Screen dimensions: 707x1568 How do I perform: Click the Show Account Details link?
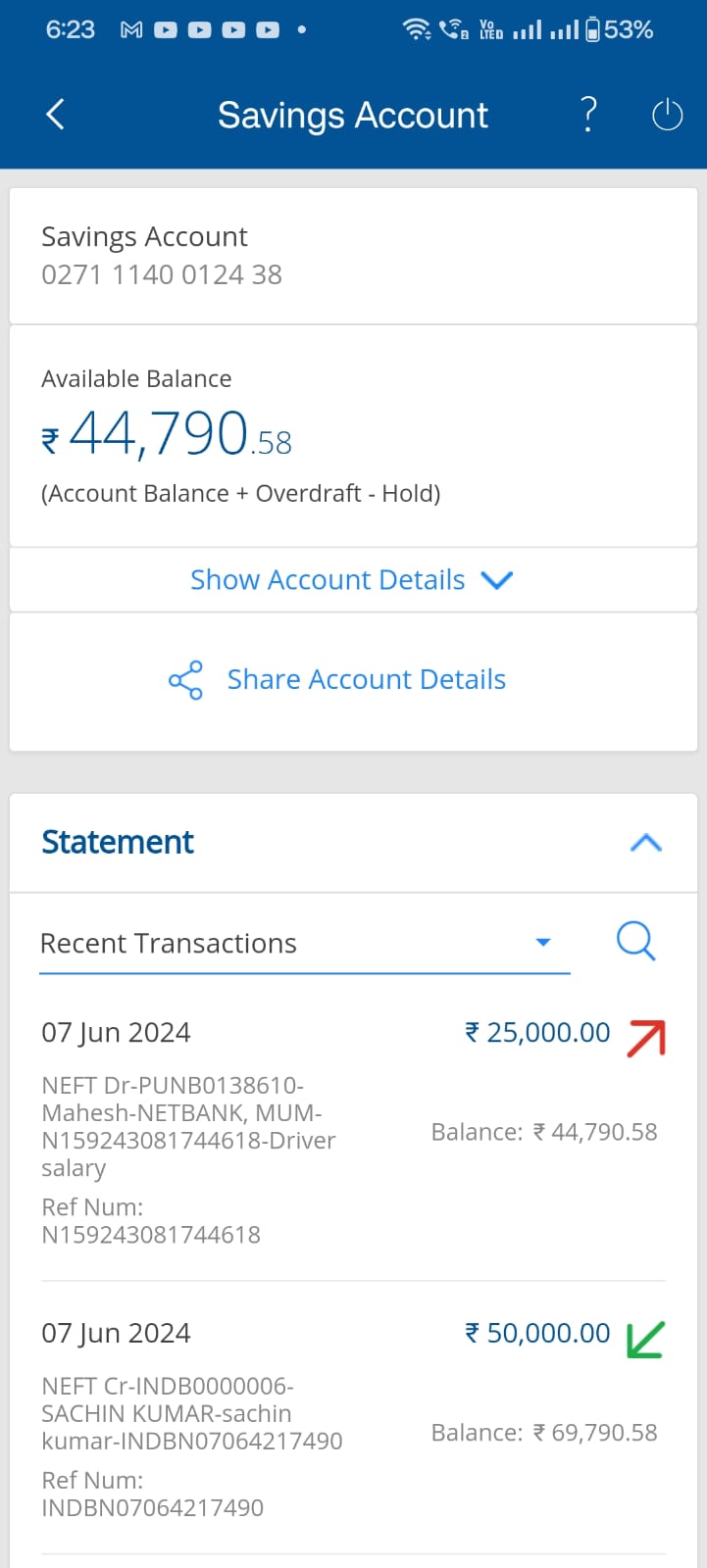(x=328, y=580)
